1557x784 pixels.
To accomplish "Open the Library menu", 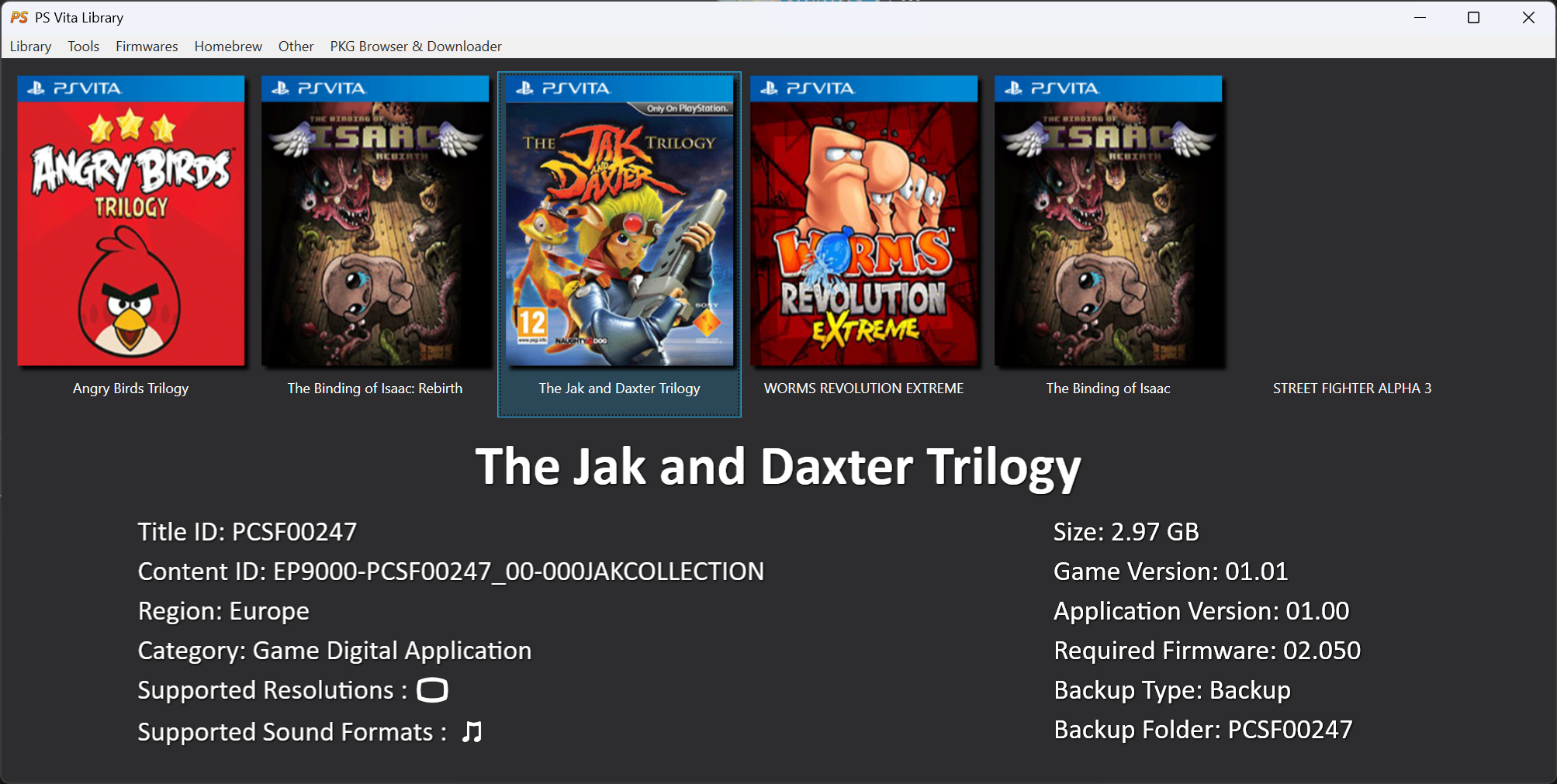I will tap(30, 47).
